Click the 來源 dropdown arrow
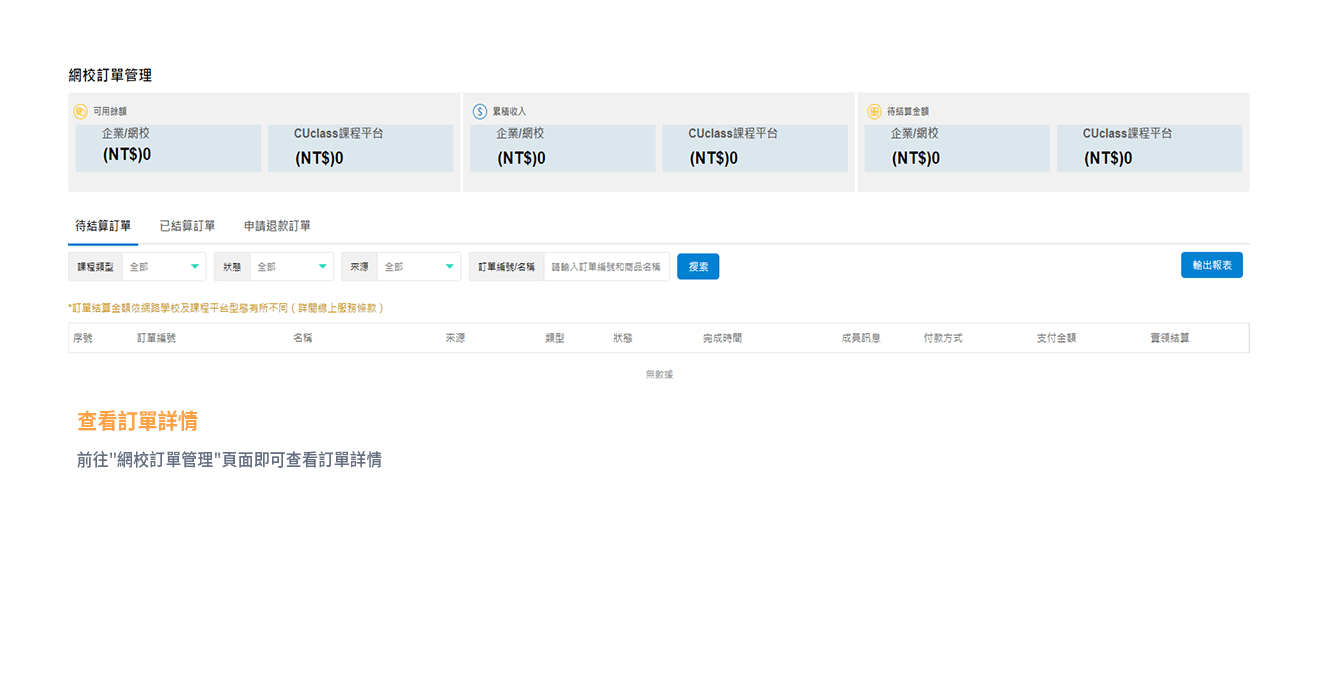The height and width of the screenshot is (675, 1320). click(449, 267)
